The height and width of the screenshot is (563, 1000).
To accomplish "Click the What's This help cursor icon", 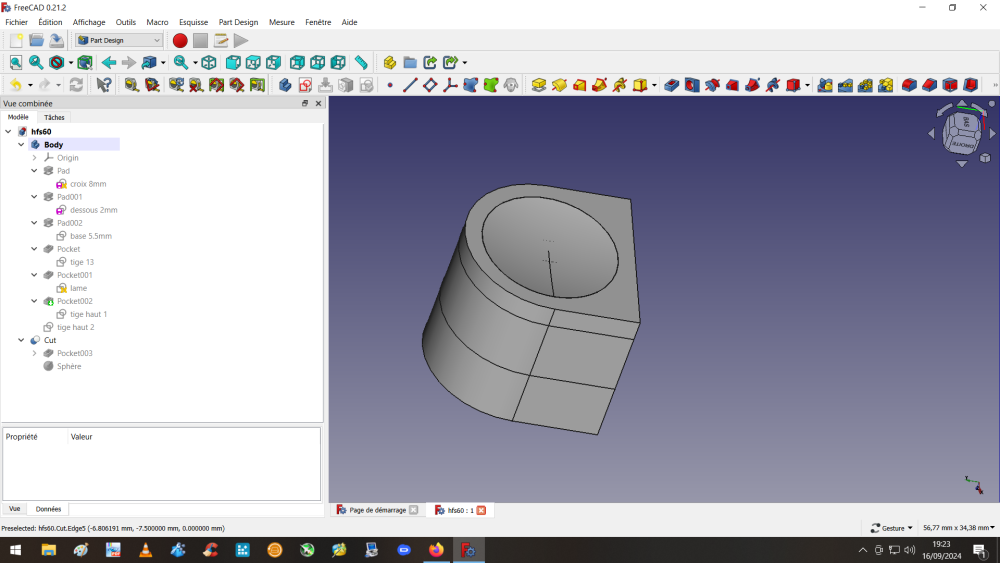I will 103,85.
